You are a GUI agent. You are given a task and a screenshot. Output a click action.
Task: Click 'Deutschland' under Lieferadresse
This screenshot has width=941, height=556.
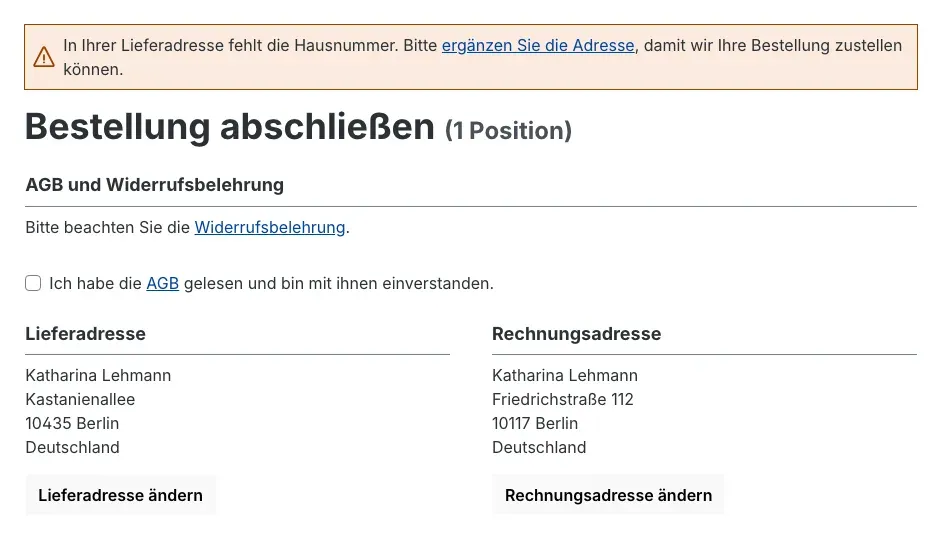[73, 447]
